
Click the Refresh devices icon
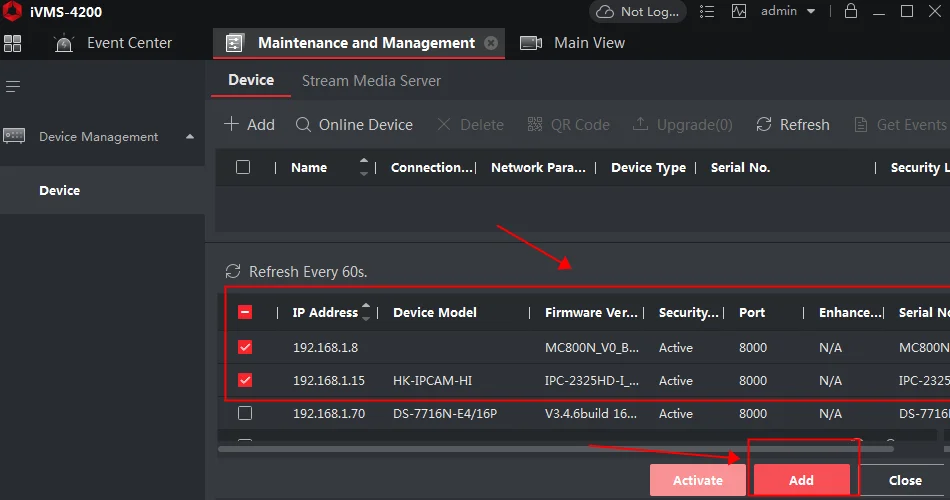(x=764, y=125)
